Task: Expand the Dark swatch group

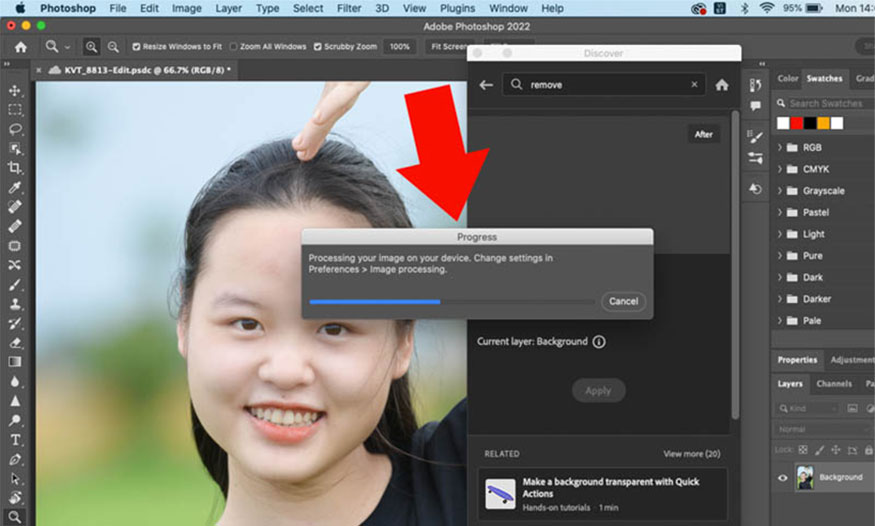Action: (x=780, y=277)
